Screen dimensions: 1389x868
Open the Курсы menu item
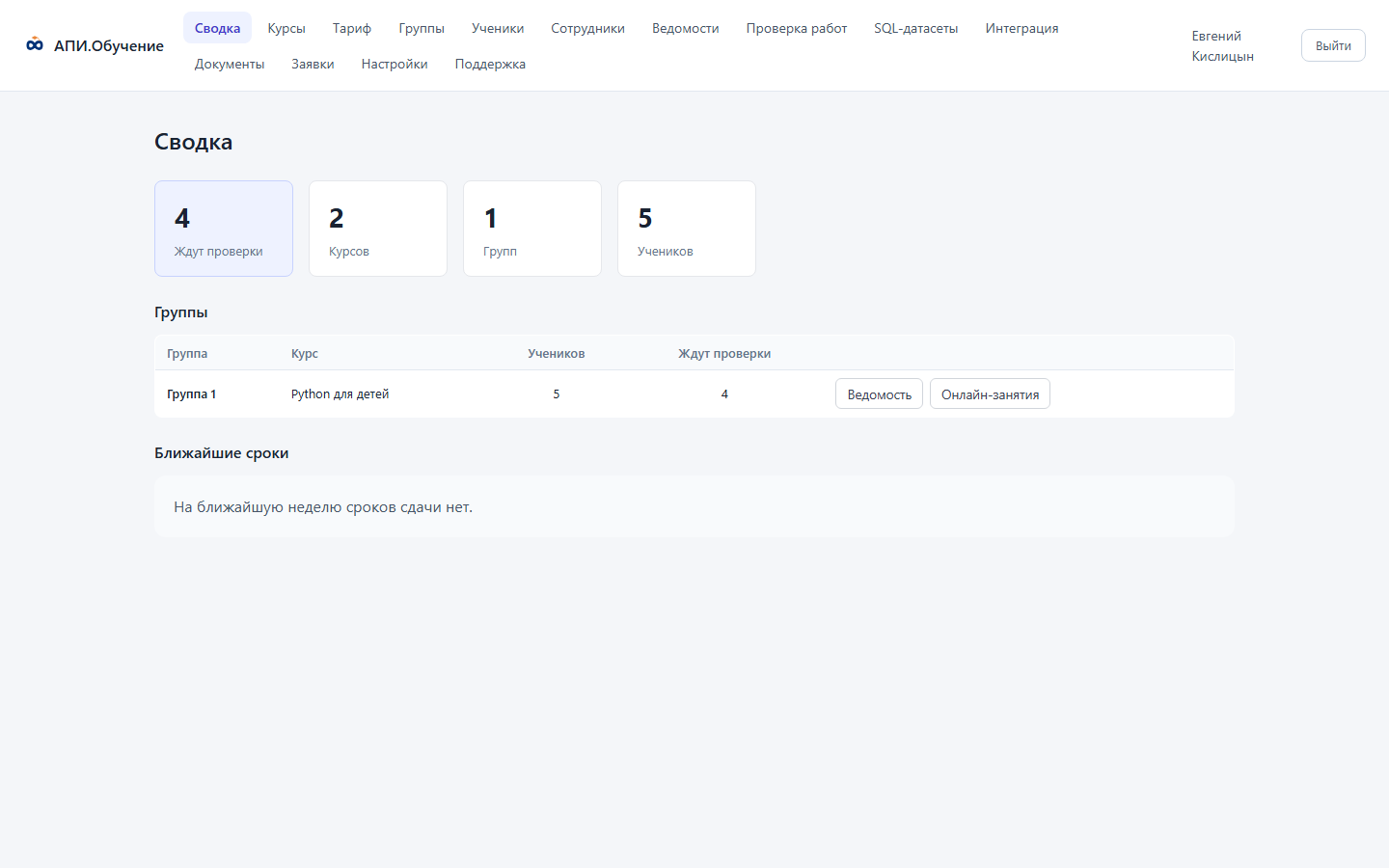(x=286, y=28)
